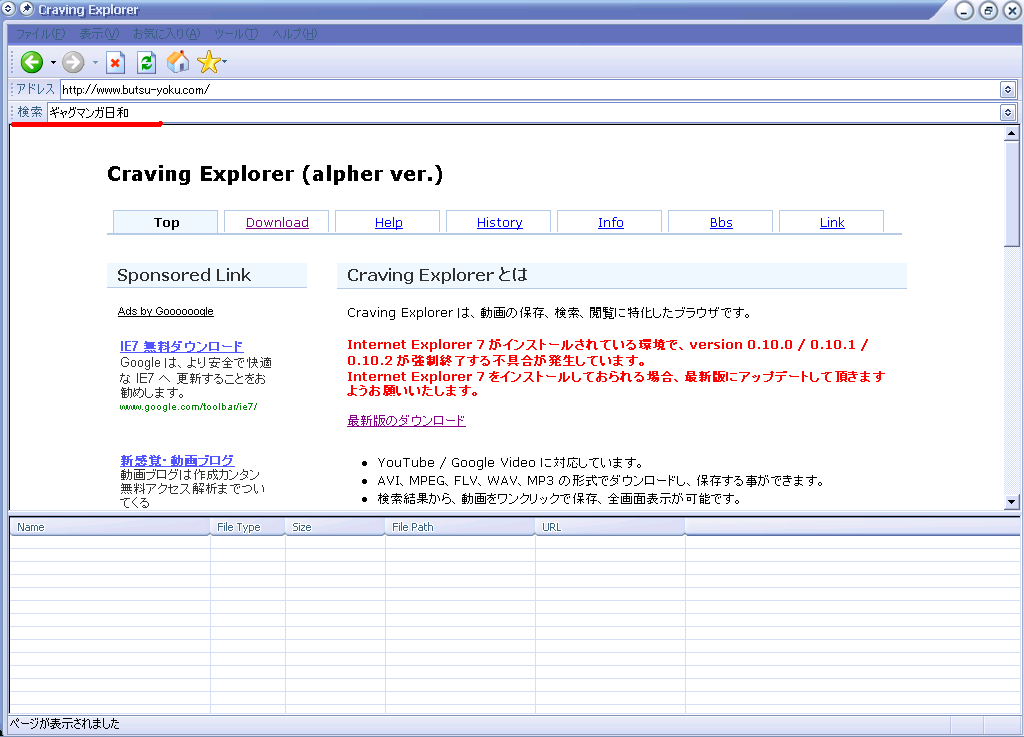The width and height of the screenshot is (1024, 737).
Task: Open the Bbs page link
Action: (x=721, y=223)
